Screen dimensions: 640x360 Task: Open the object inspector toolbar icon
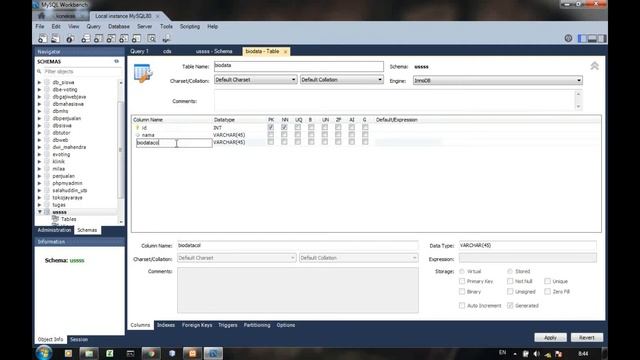point(70,39)
